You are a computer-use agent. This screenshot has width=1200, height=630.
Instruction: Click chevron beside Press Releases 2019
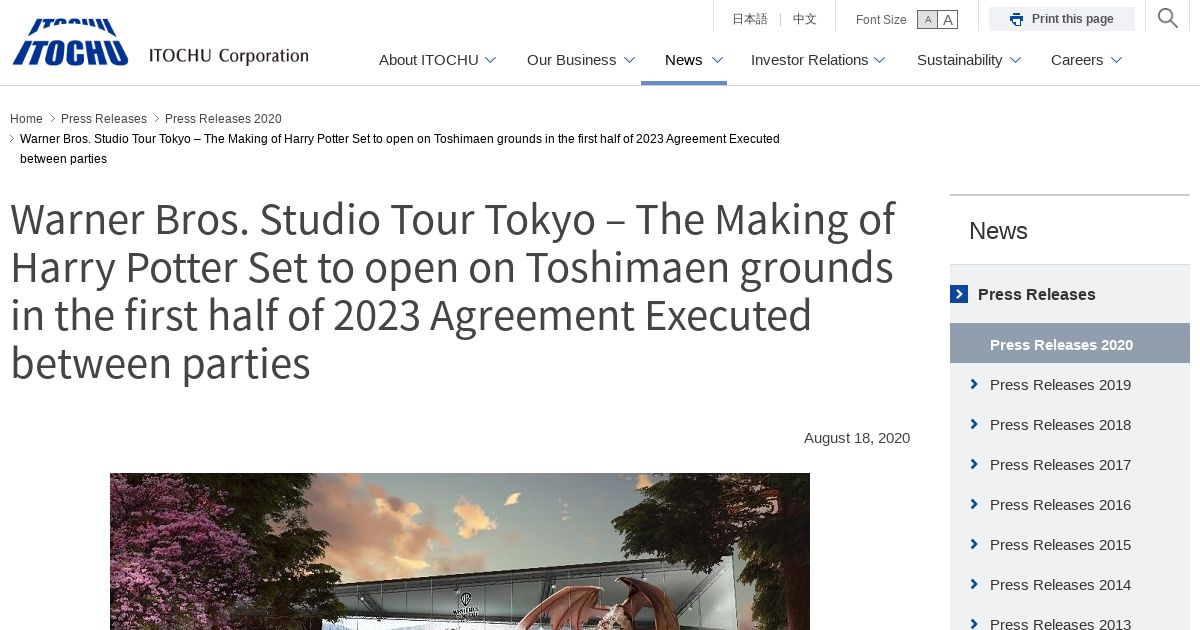click(974, 384)
